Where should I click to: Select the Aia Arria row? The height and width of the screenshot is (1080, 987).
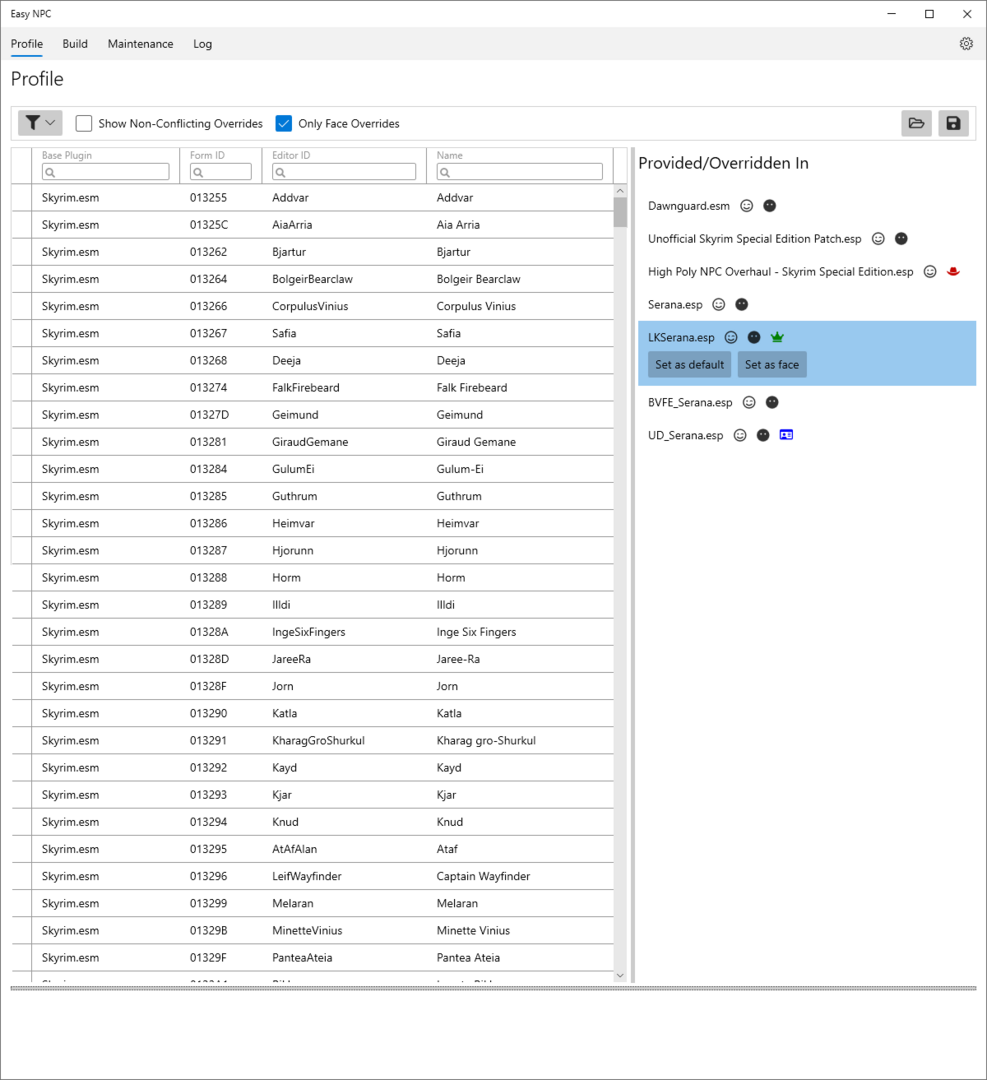pos(313,225)
